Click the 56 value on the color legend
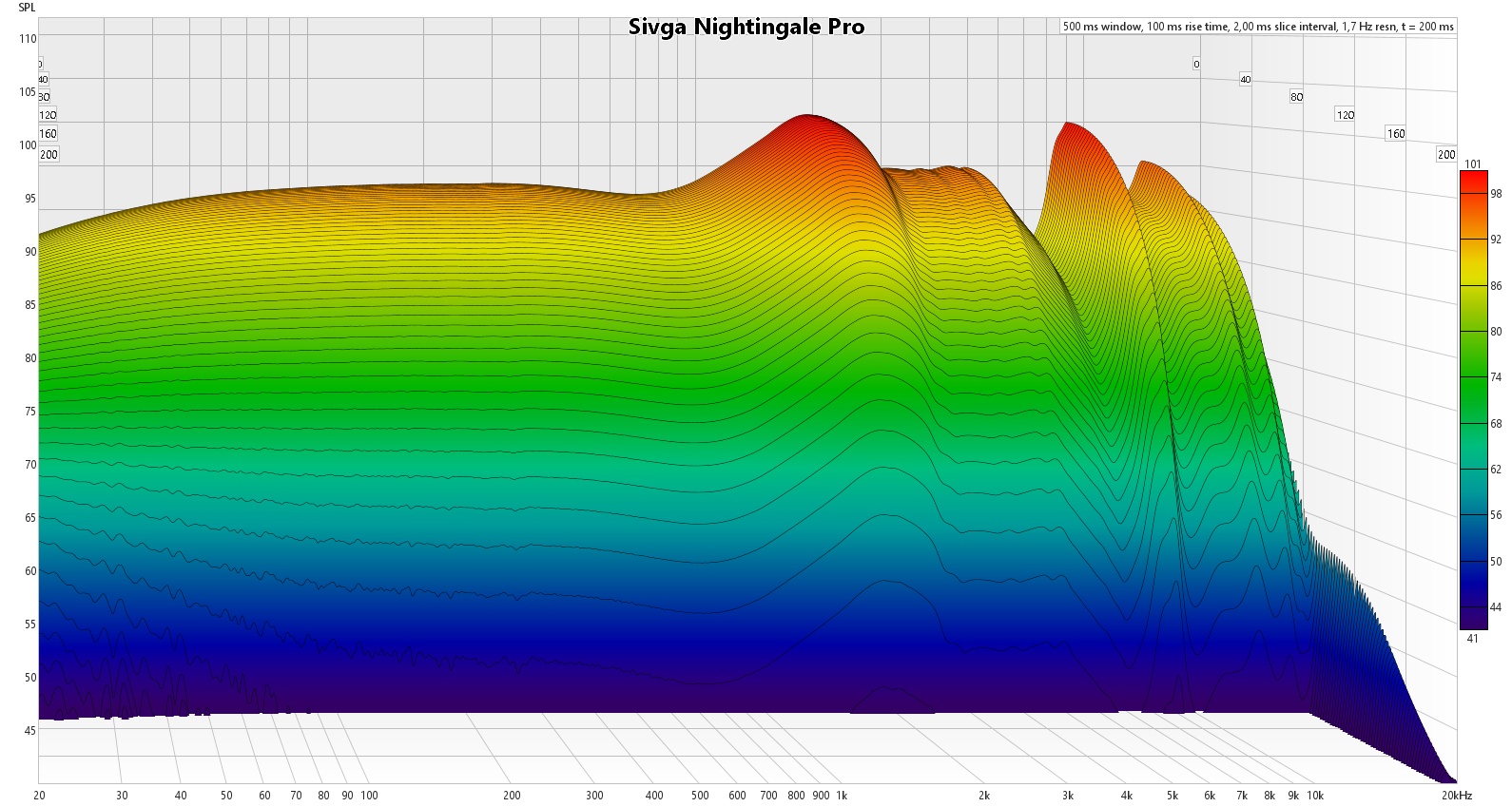 coord(1496,515)
